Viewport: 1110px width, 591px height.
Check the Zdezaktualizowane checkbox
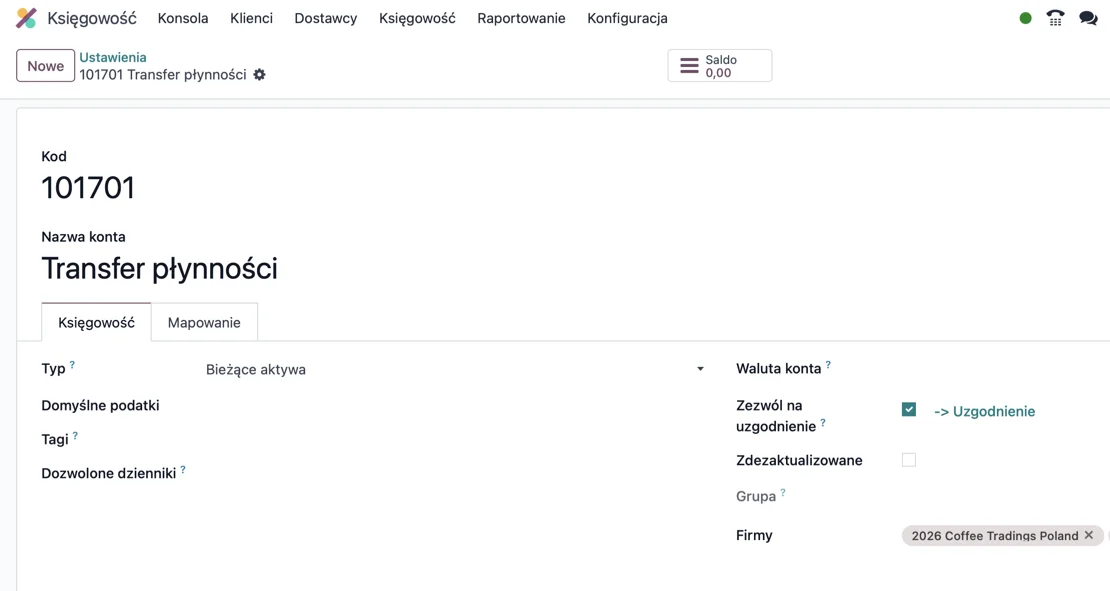point(909,460)
